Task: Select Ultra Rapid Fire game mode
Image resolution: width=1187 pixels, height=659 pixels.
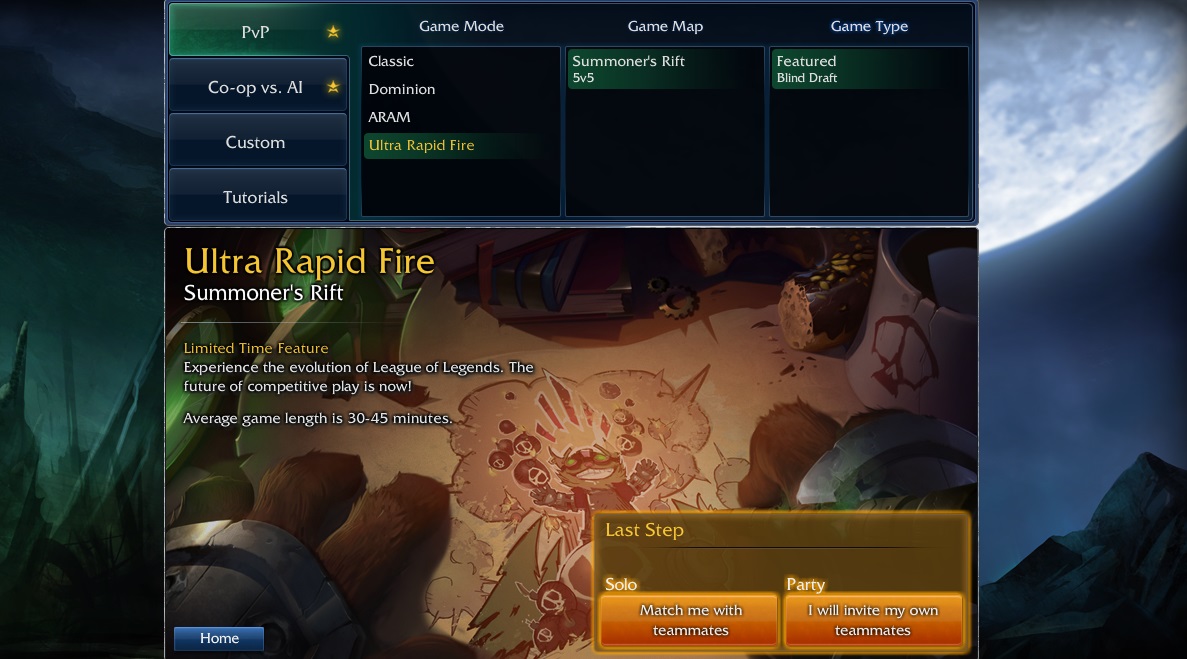Action: 460,145
